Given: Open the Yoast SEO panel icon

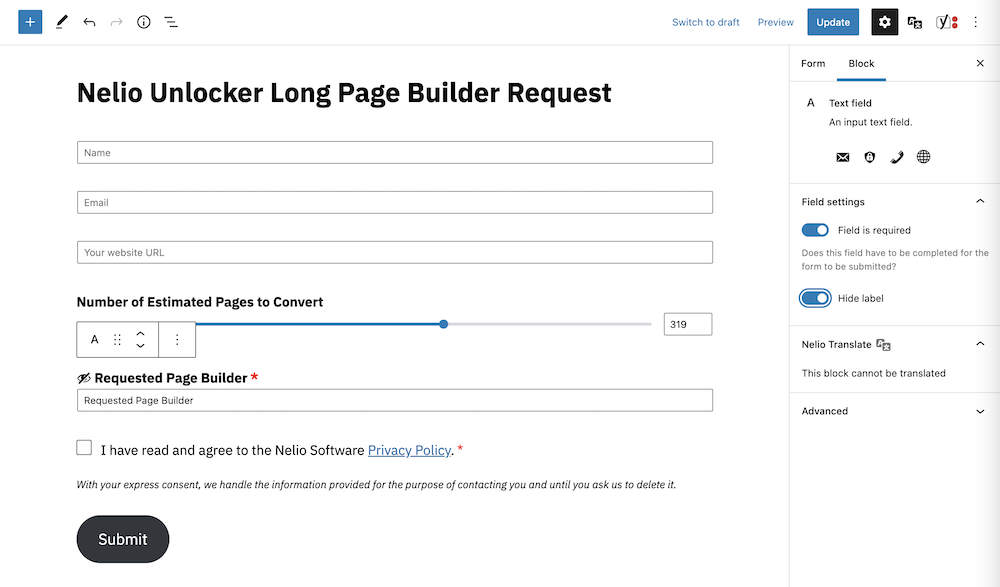Looking at the screenshot, I should click(946, 22).
